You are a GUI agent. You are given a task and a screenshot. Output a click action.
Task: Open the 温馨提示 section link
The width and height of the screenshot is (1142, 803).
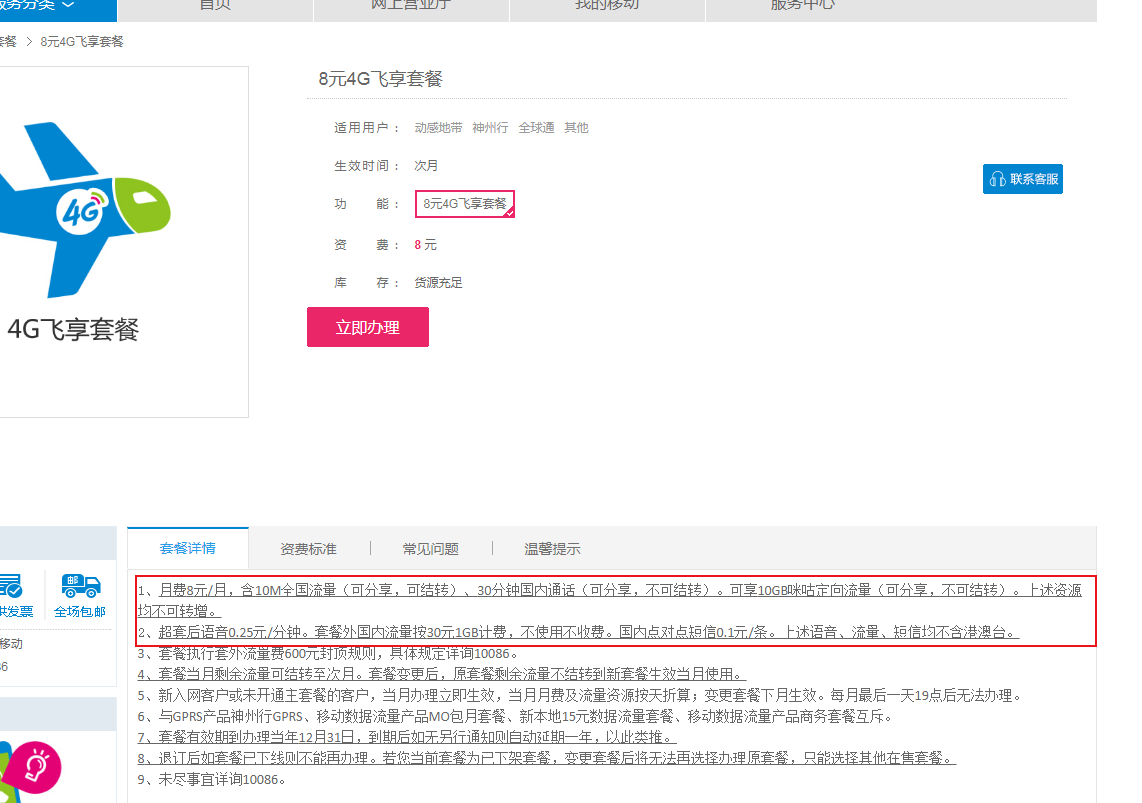tap(551, 548)
